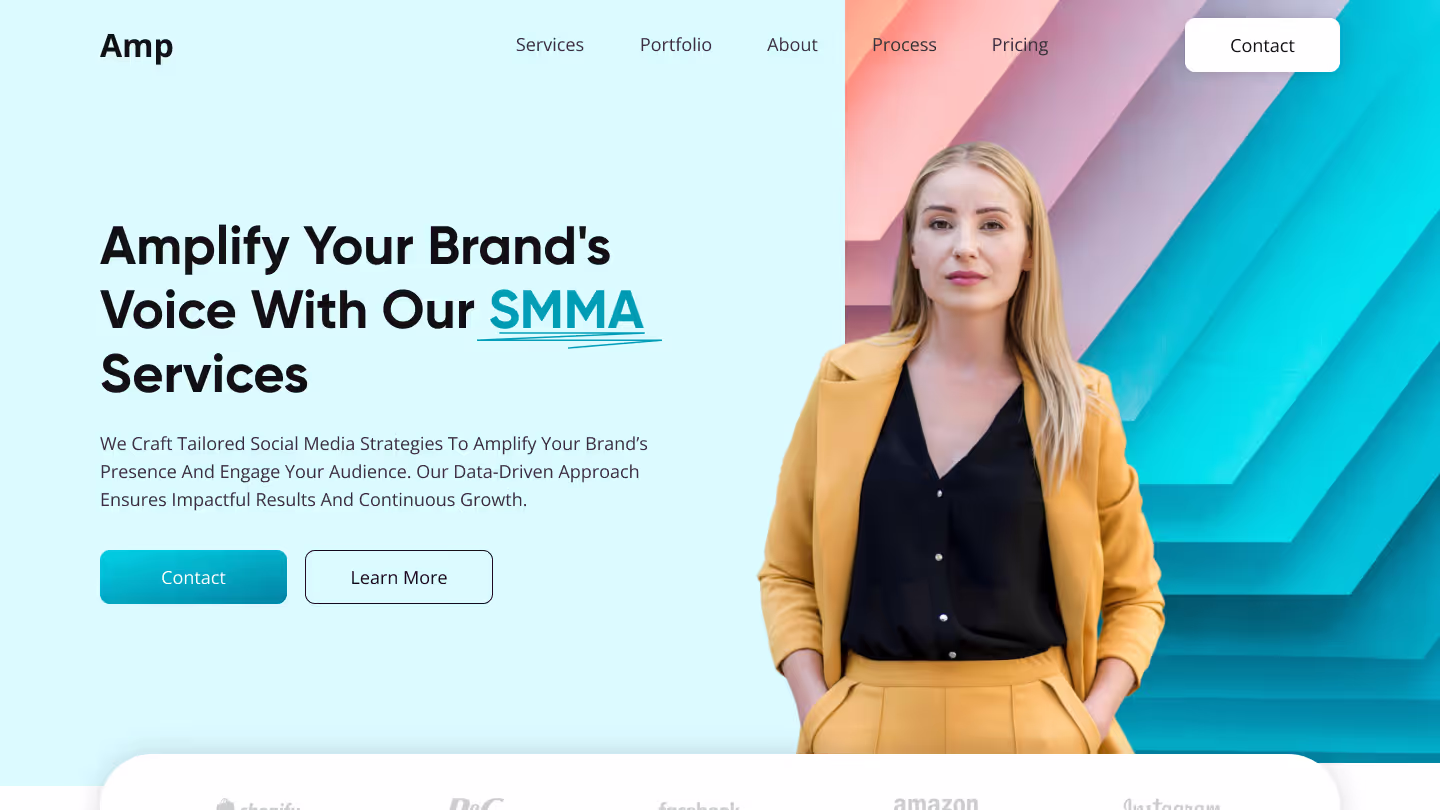Click the scribble underline beneath SMMA
Viewport: 1440px width, 810px height.
tap(569, 341)
